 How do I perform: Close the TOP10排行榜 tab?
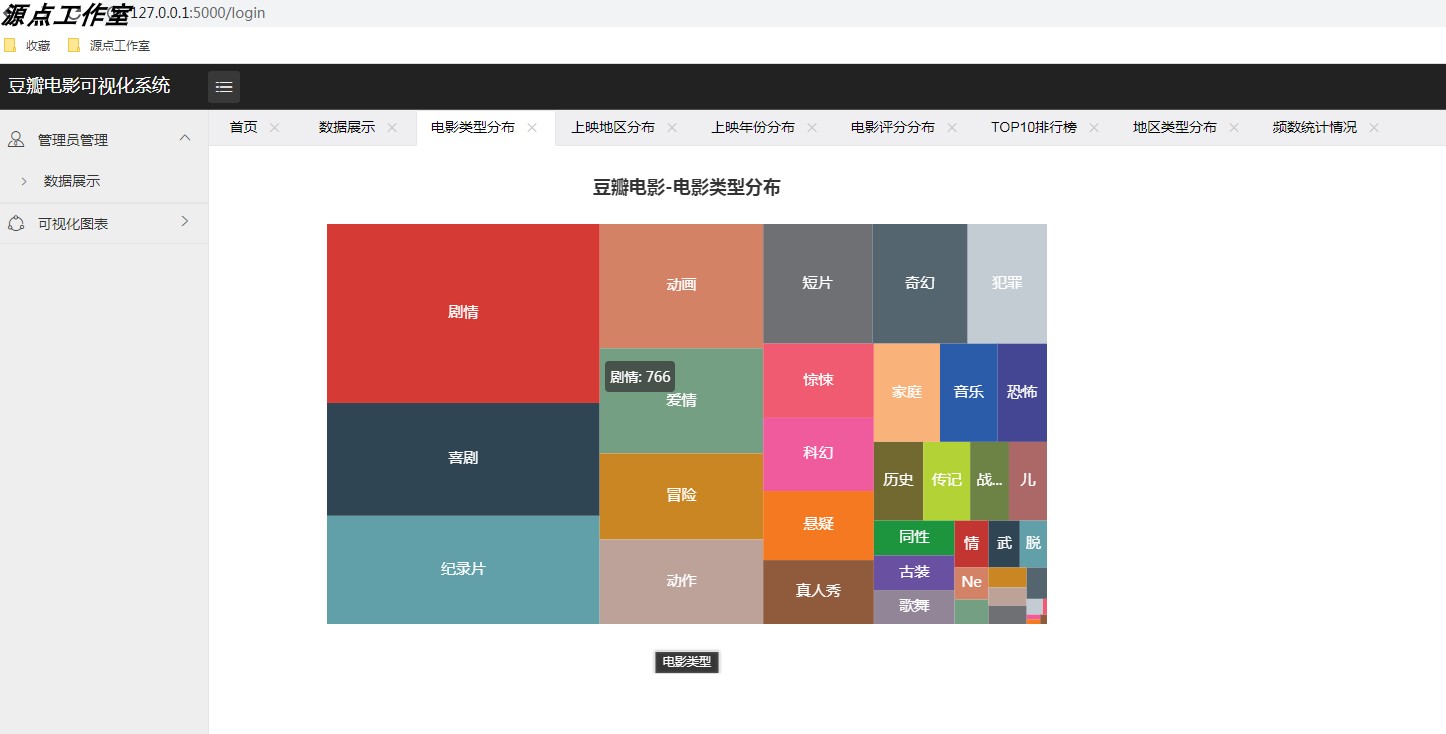[1094, 127]
